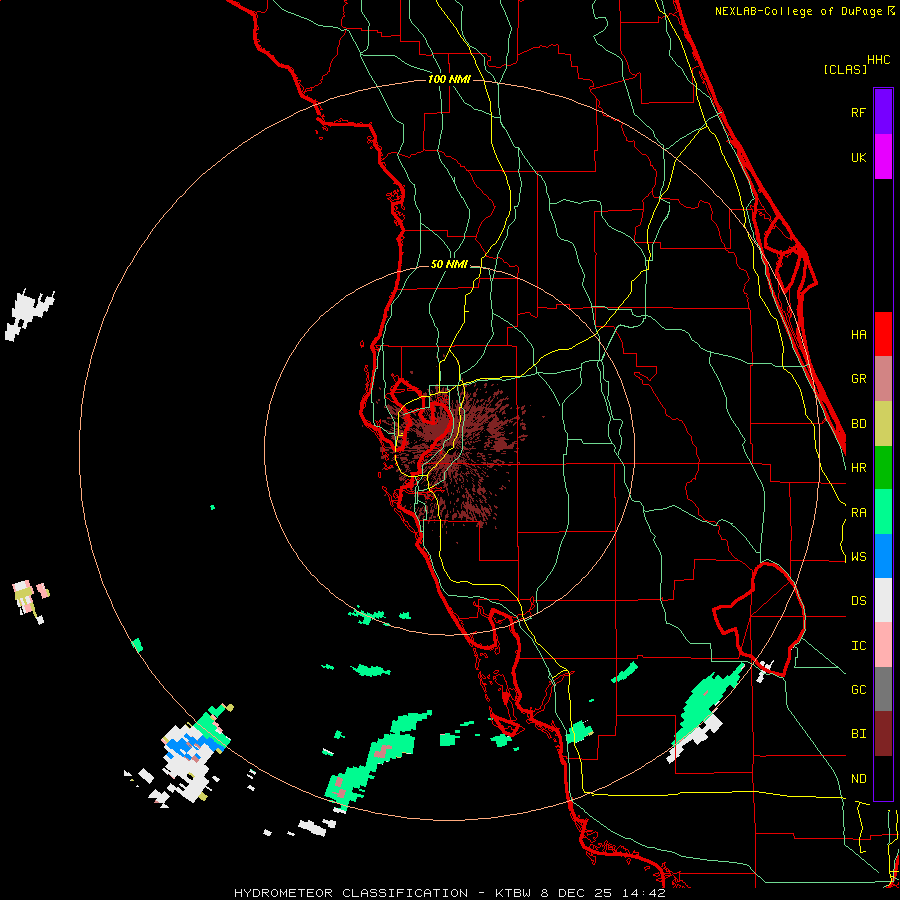Click the BD legend label
Image resolution: width=900 pixels, height=900 pixels.
858,424
